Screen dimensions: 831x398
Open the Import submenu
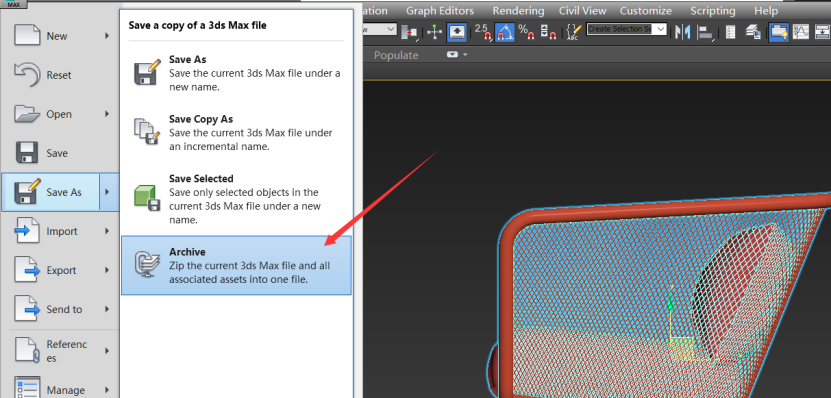point(60,231)
